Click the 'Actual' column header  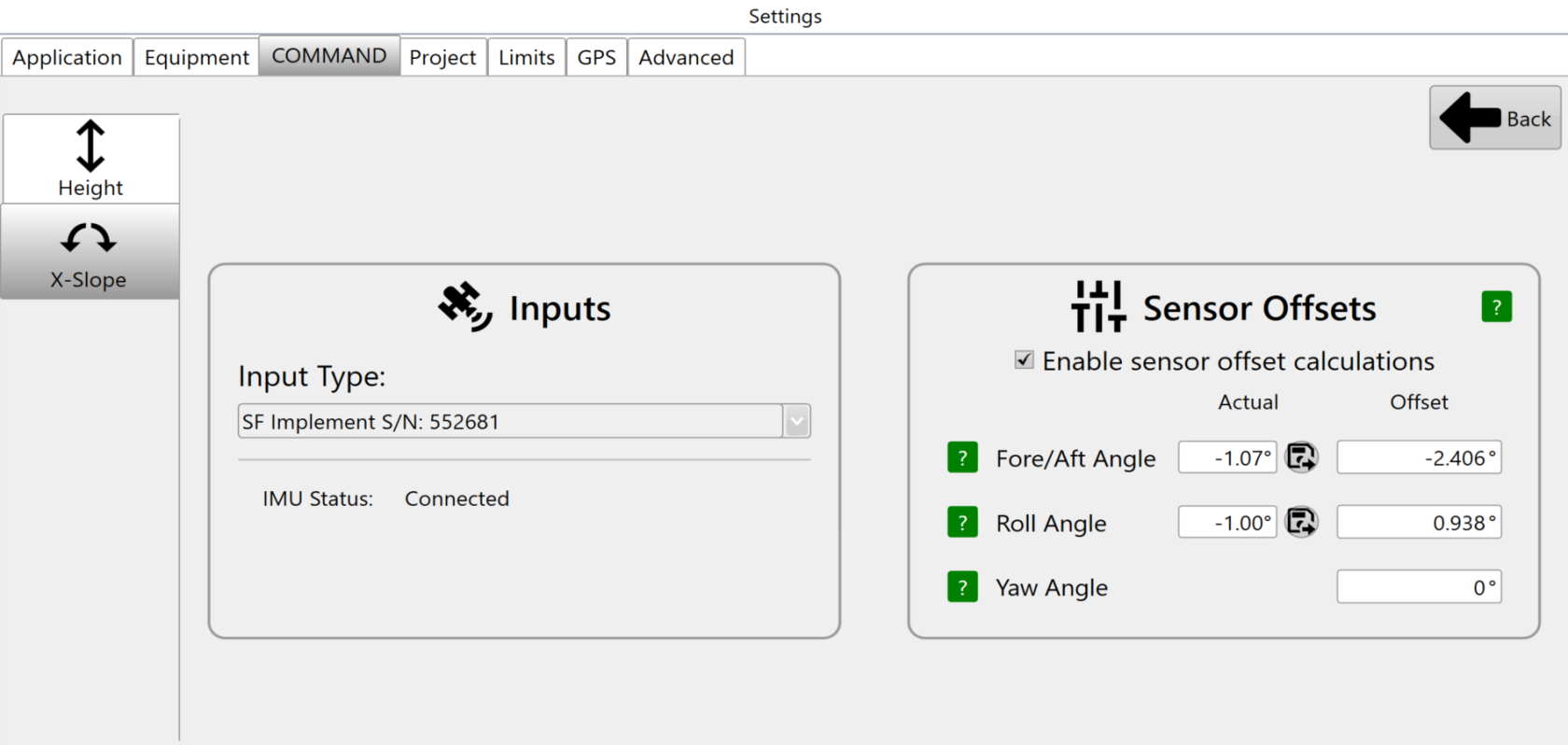click(1248, 402)
